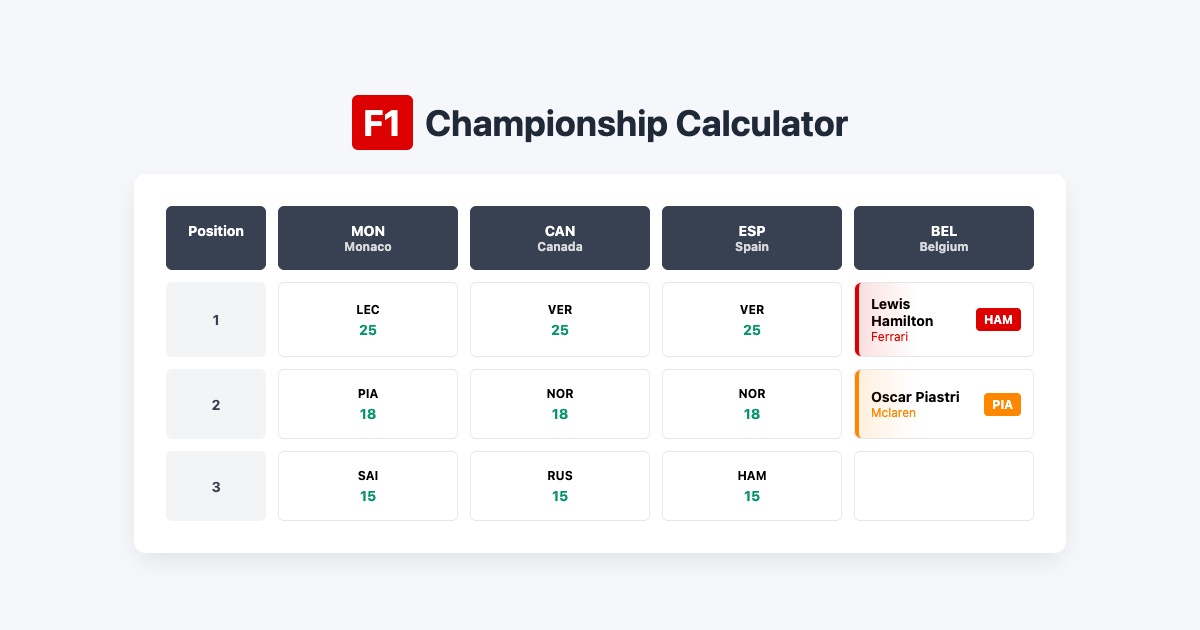Click HAM's 15-point Spain cell
Viewport: 1200px width, 630px height.
point(752,486)
